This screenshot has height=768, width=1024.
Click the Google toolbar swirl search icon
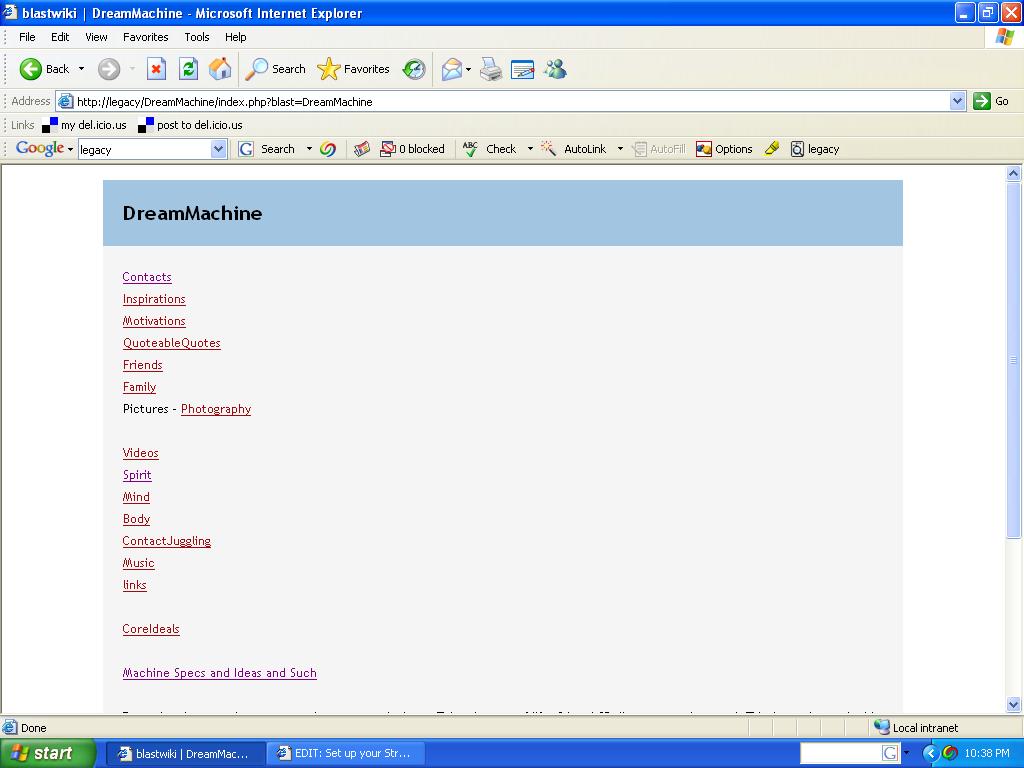tap(328, 149)
